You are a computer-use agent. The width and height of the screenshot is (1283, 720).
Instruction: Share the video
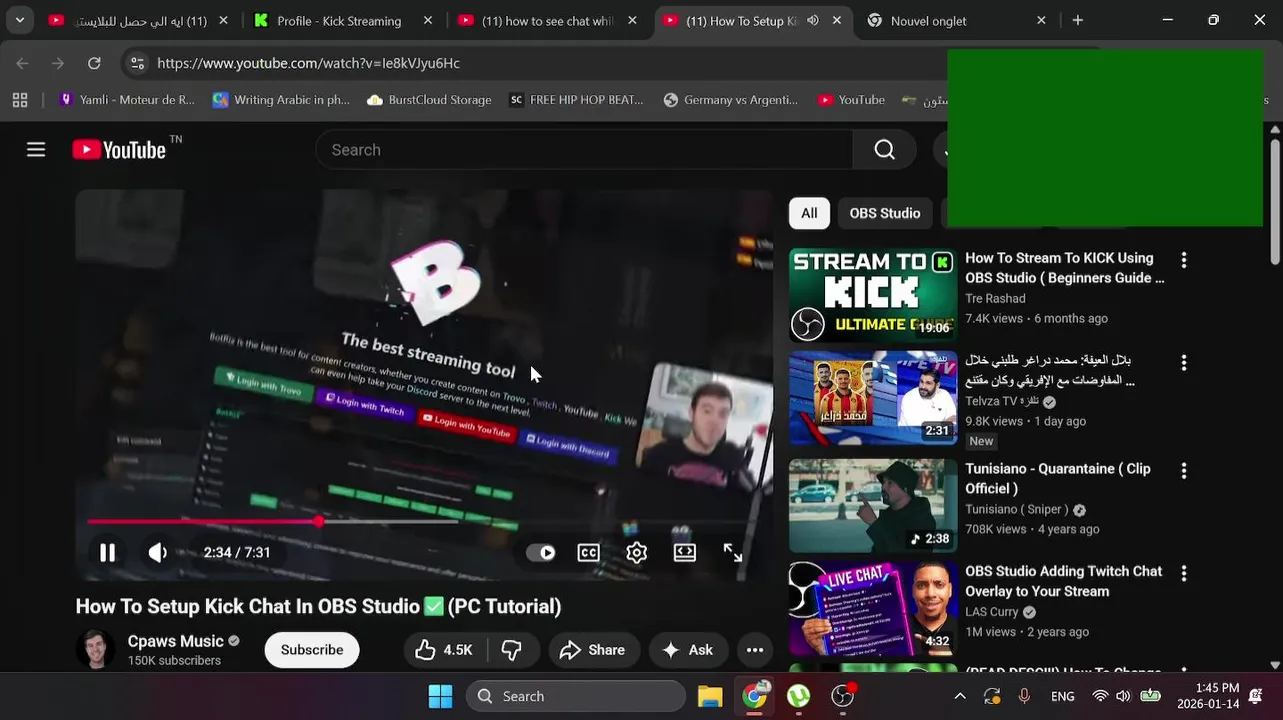point(592,650)
